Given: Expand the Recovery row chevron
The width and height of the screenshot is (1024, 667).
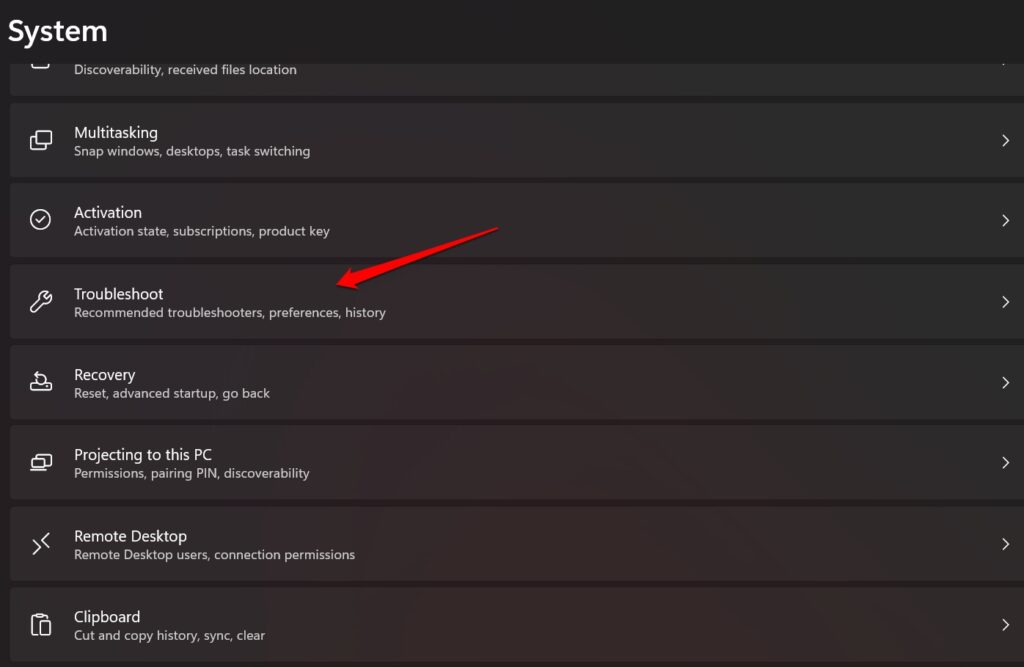Looking at the screenshot, I should click(x=1006, y=382).
